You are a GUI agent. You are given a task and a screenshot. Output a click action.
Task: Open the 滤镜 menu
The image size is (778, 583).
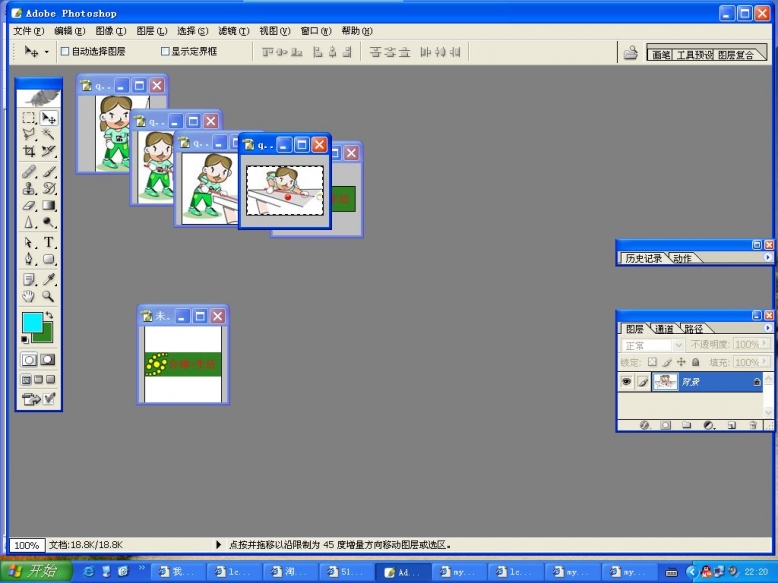click(234, 31)
